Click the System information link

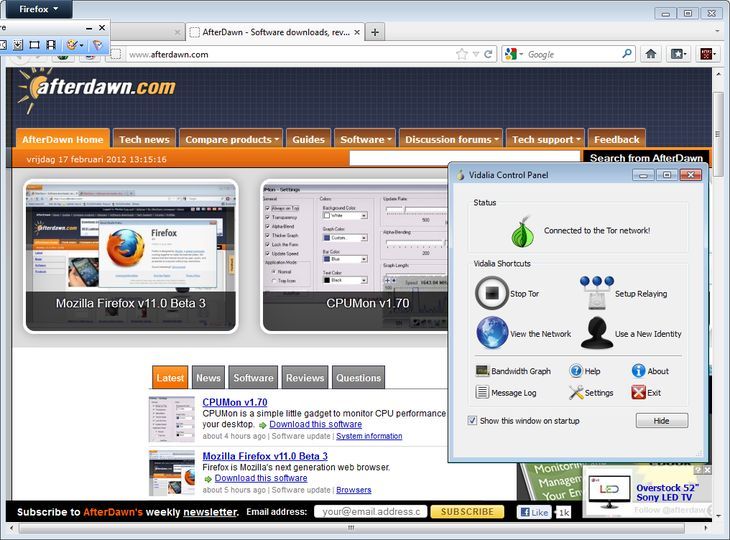[x=369, y=436]
